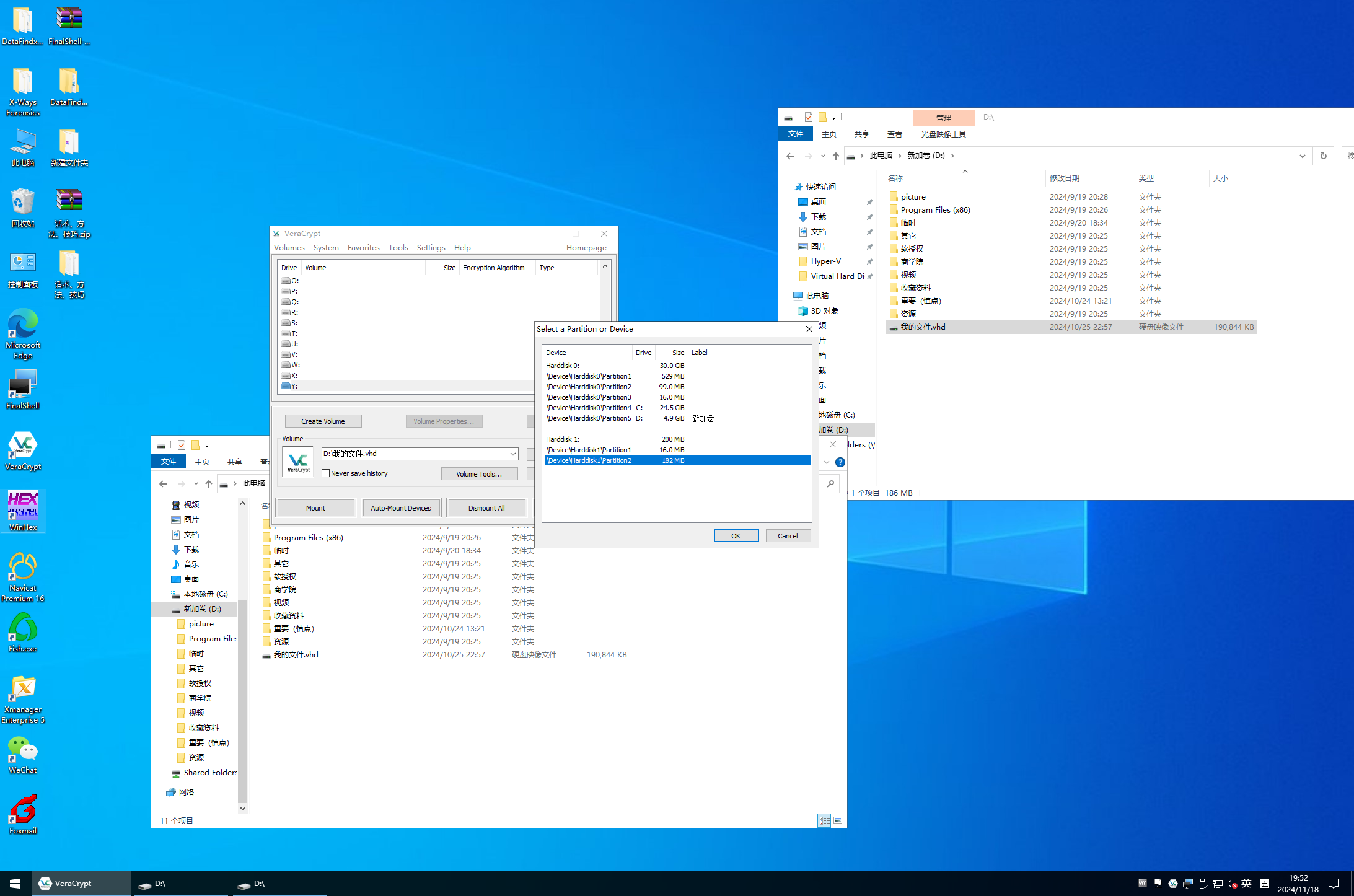Select Harddisk0 Partition5 D: row
1354x896 pixels.
point(677,418)
